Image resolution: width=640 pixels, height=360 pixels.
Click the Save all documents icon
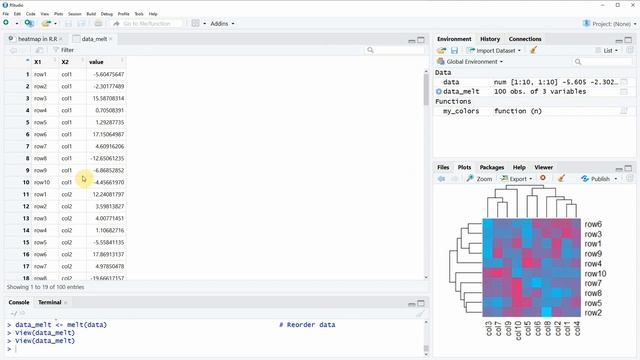coord(82,24)
